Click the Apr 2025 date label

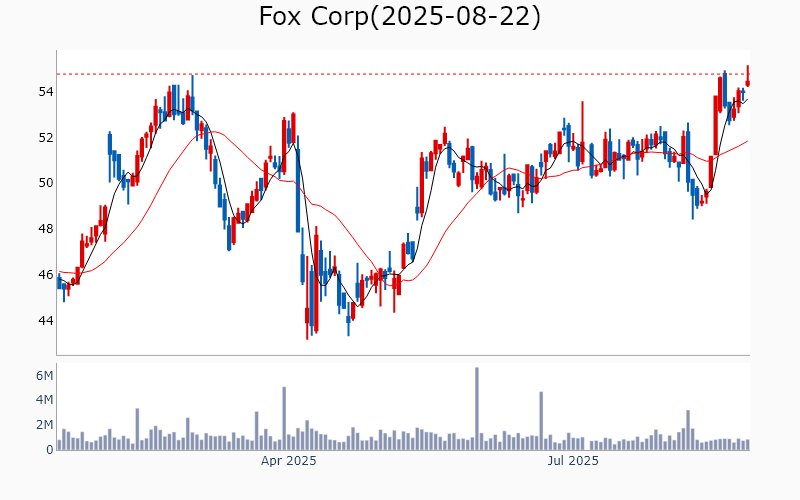tap(289, 462)
